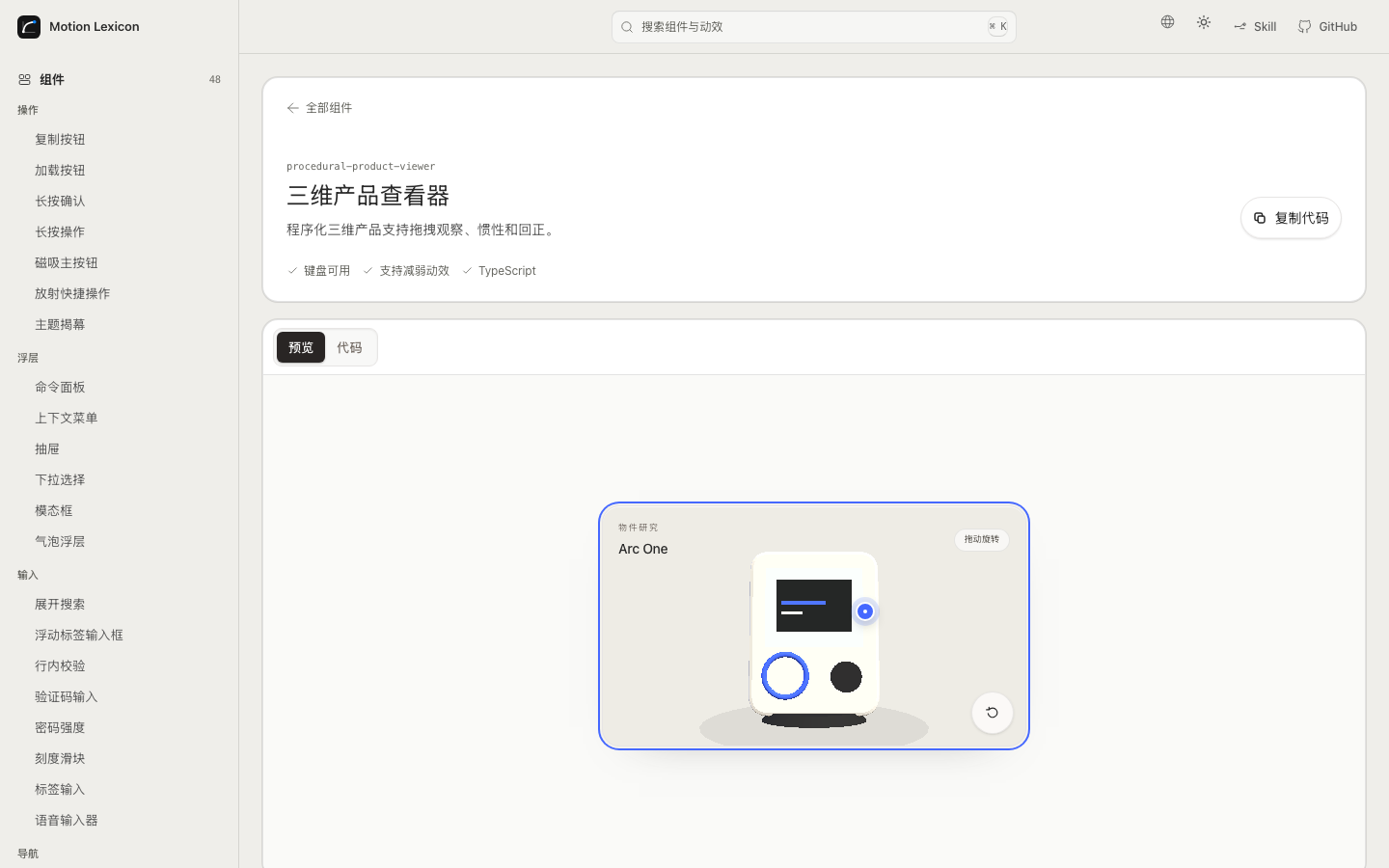Screen dimensions: 1389x868
Task: Click the blue dot hotspot on product
Action: [865, 611]
